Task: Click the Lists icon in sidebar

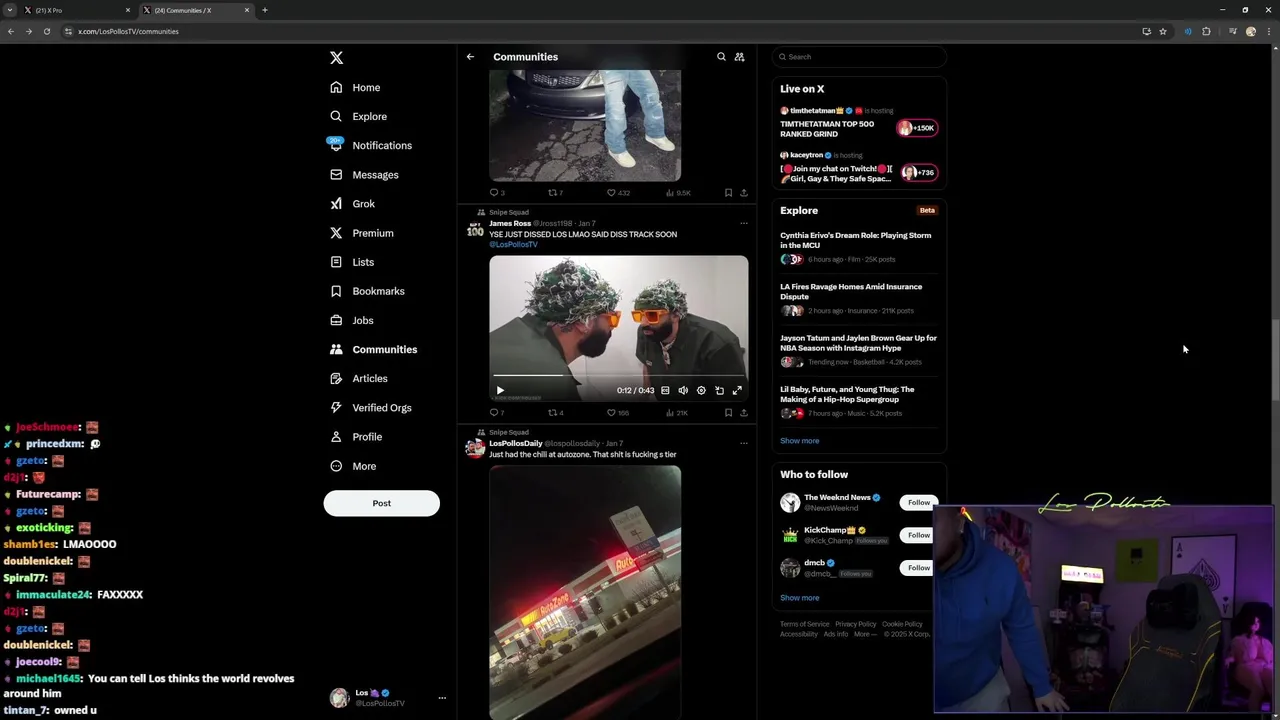Action: tap(336, 262)
